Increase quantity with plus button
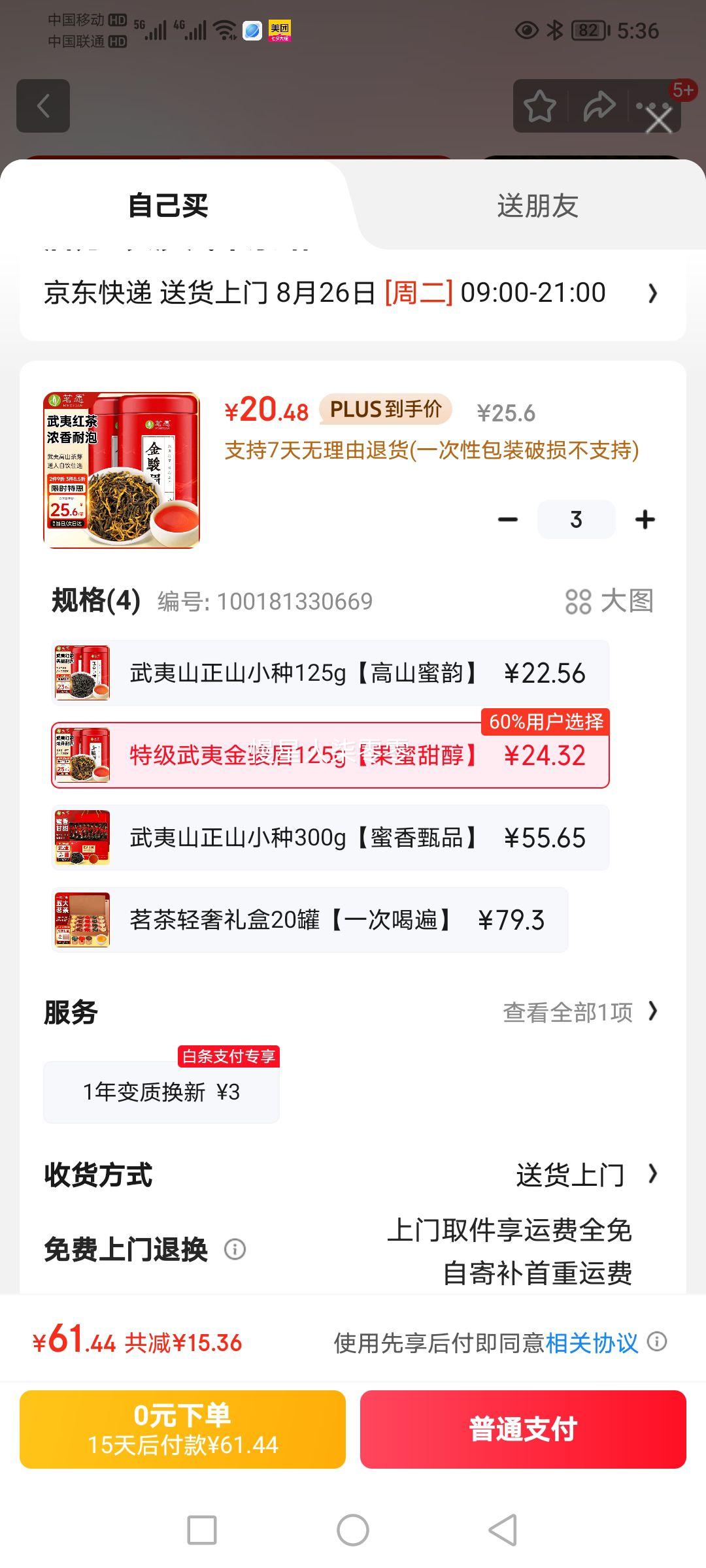706x1568 pixels. point(645,520)
